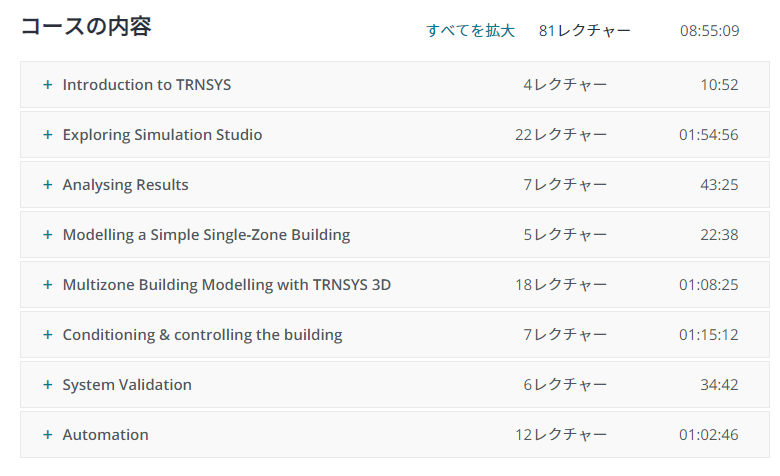Expand the Introduction to TRNSYS section plus icon
Screen dimensions: 780x476
coord(48,85)
